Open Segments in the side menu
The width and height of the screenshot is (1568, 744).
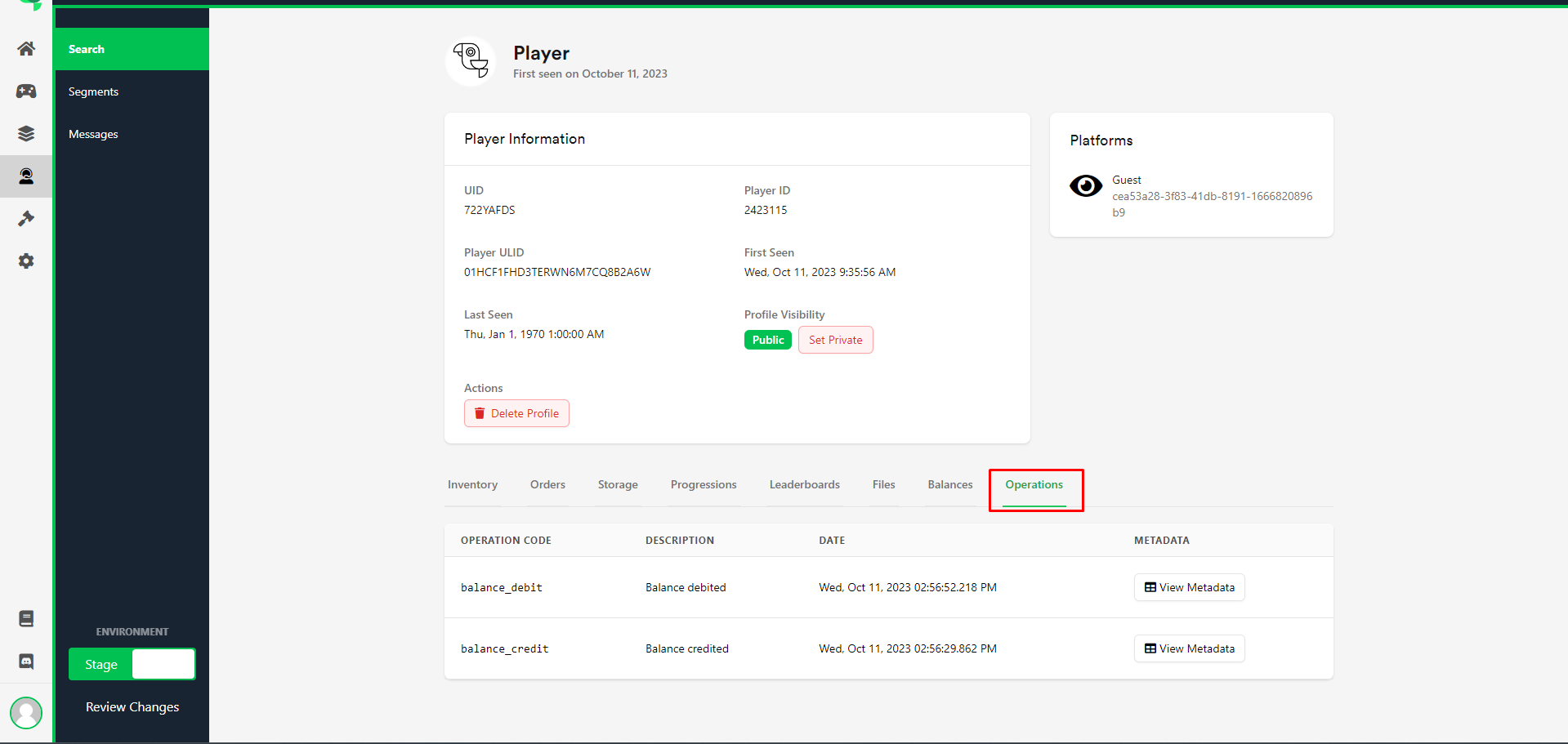93,91
